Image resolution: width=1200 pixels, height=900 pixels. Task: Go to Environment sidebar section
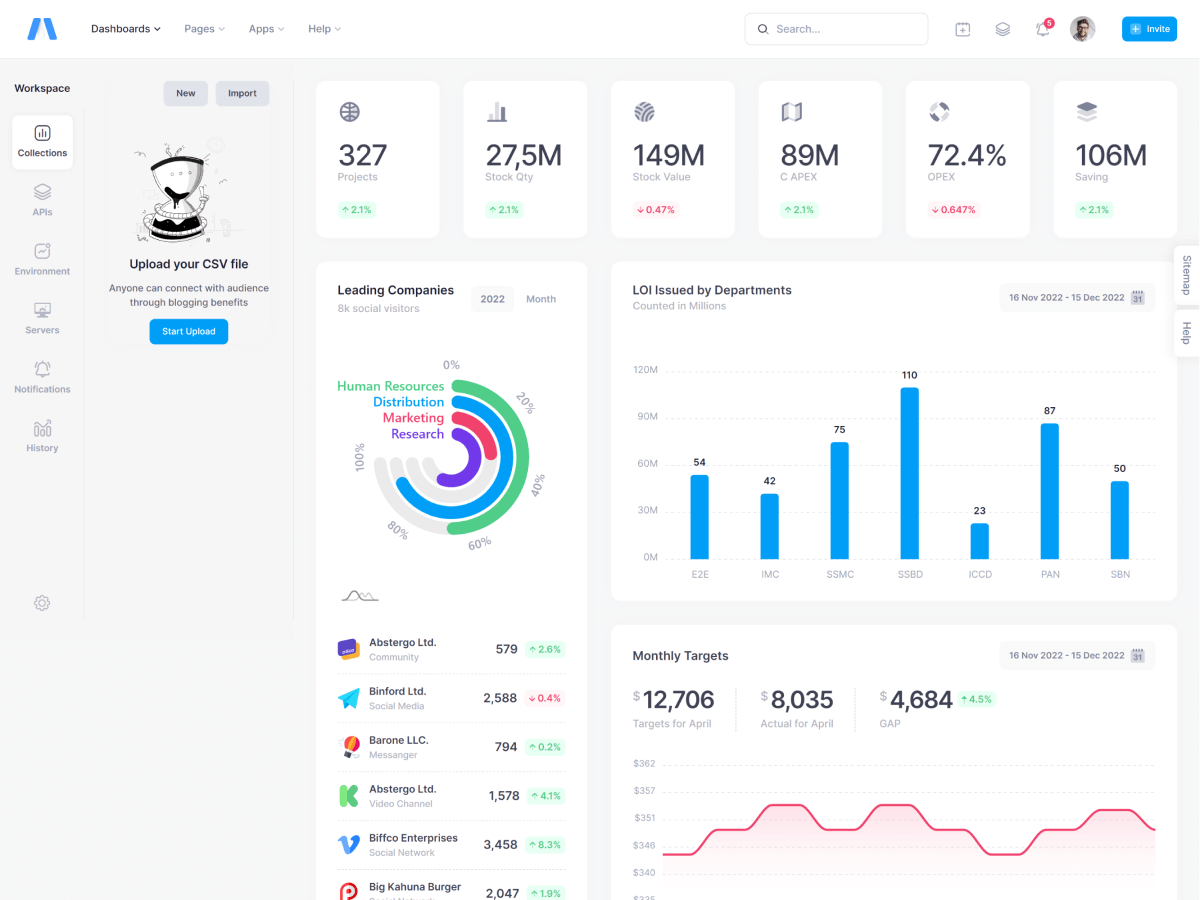[42, 259]
